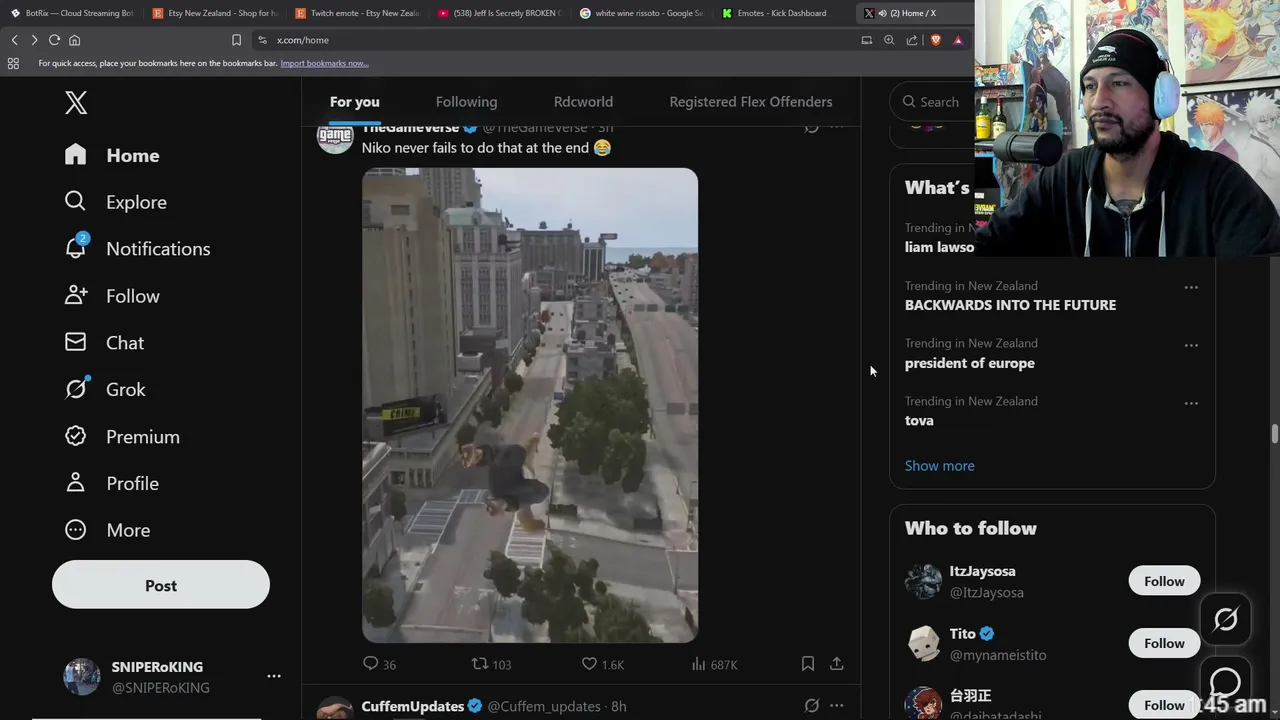Follow ItzJaysosa
1280x720 pixels.
1164,581
